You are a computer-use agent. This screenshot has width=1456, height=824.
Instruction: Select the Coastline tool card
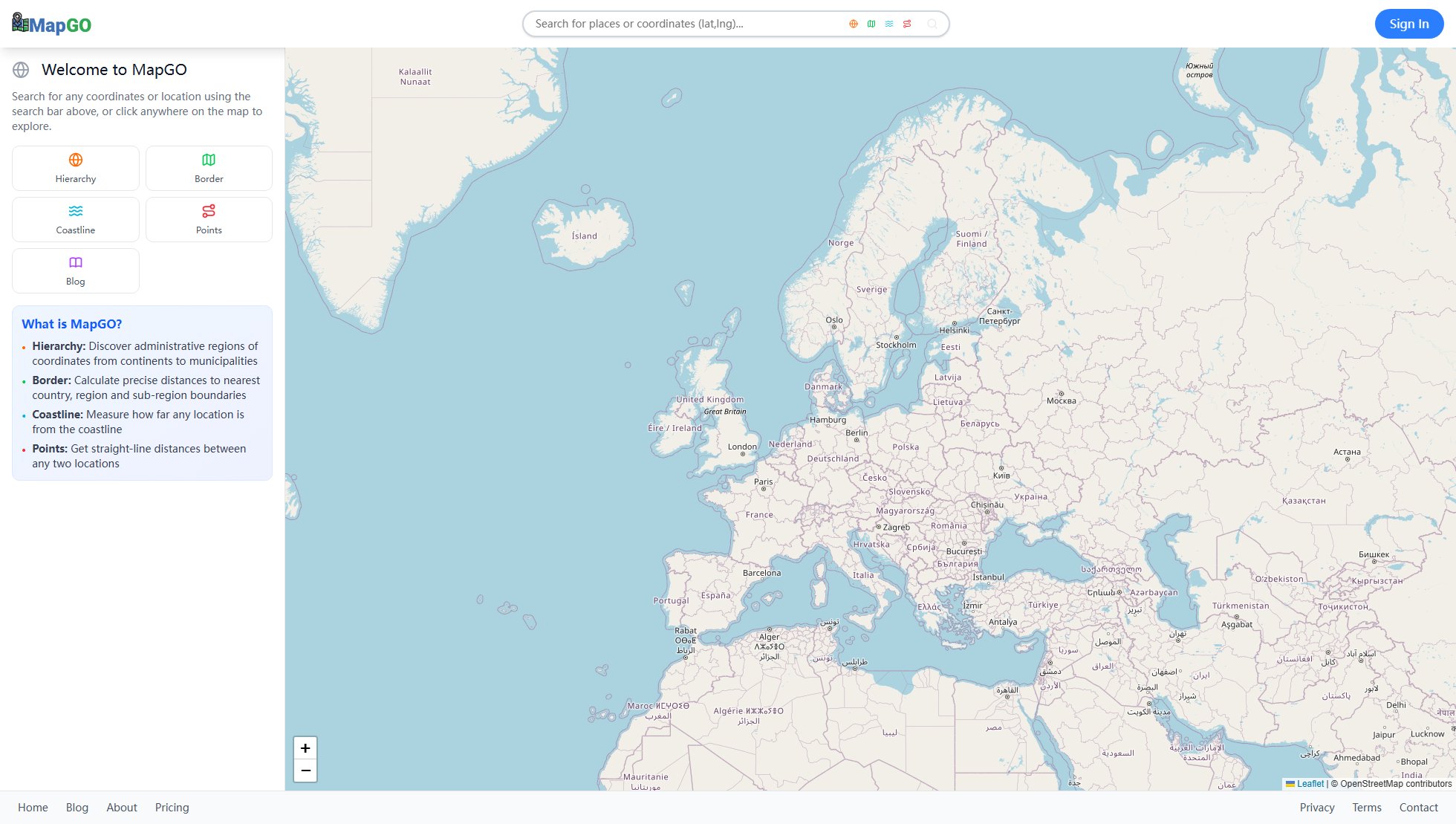click(x=76, y=219)
